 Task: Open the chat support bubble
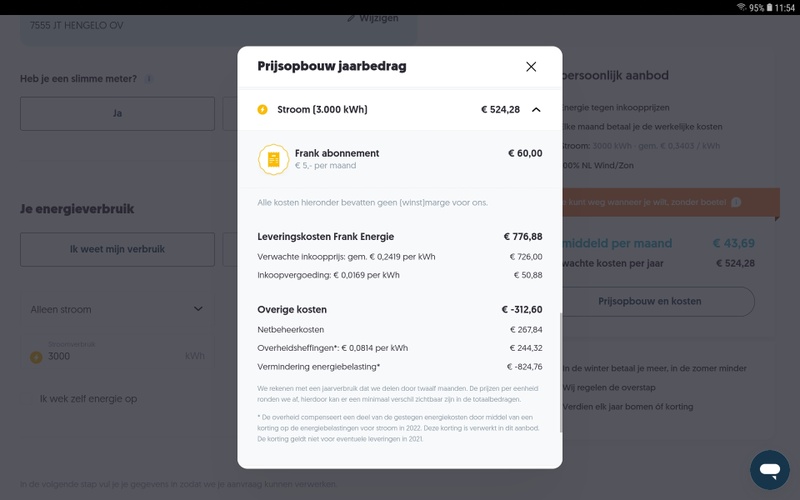[x=770, y=469]
